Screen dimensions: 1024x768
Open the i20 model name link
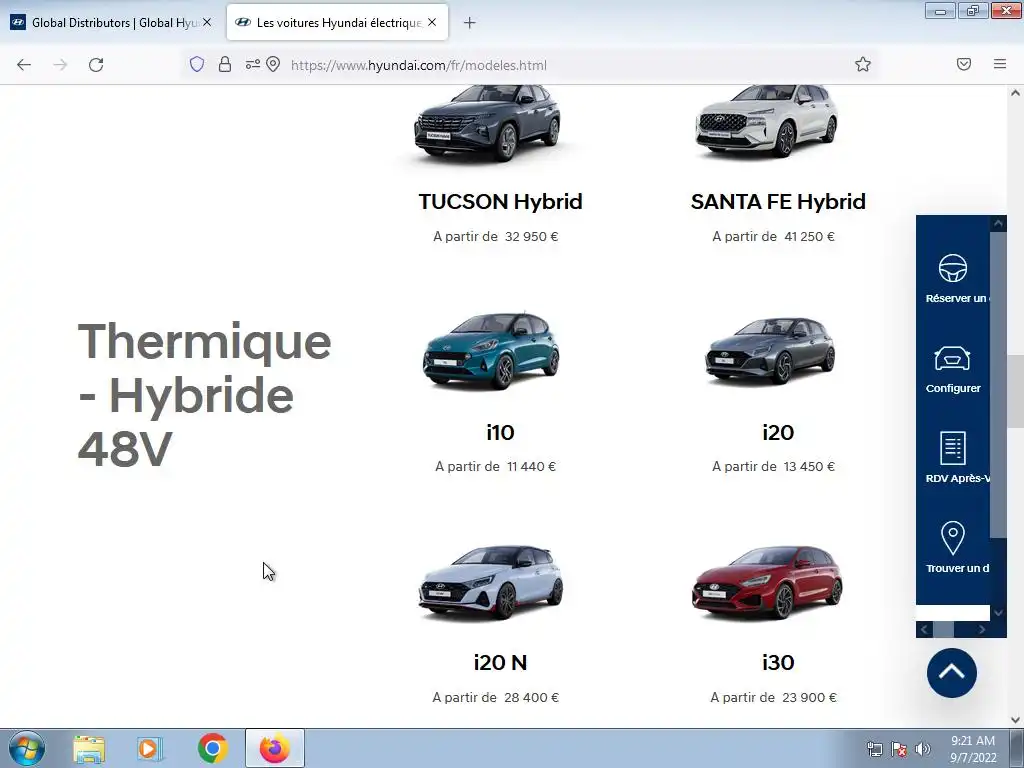778,432
